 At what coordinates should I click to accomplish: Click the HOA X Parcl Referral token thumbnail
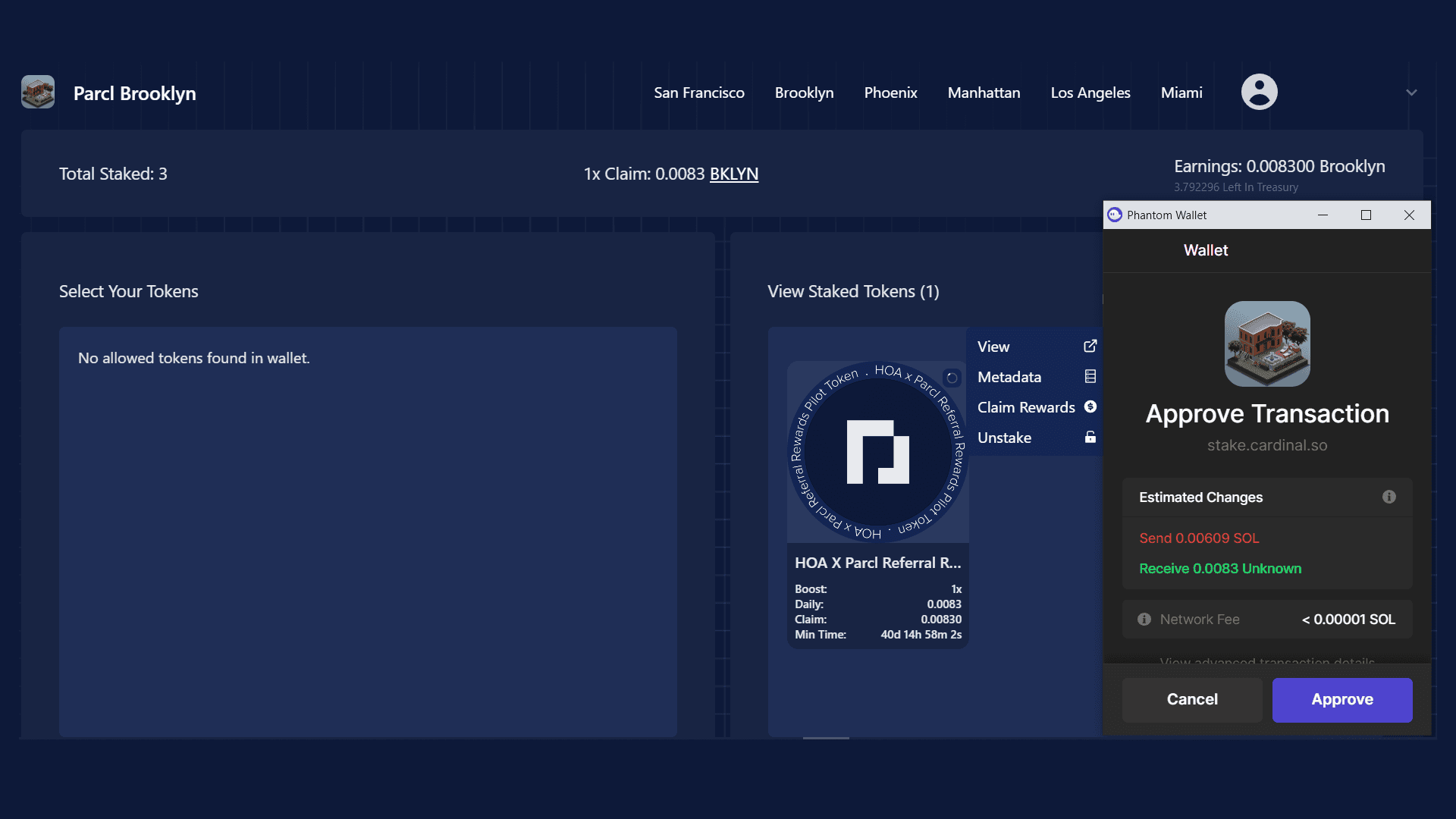coord(877,452)
